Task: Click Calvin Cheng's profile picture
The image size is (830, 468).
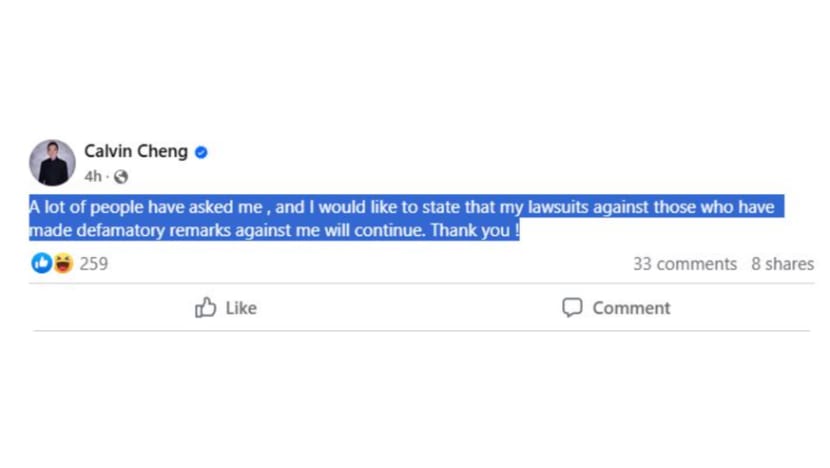Action: [52, 162]
